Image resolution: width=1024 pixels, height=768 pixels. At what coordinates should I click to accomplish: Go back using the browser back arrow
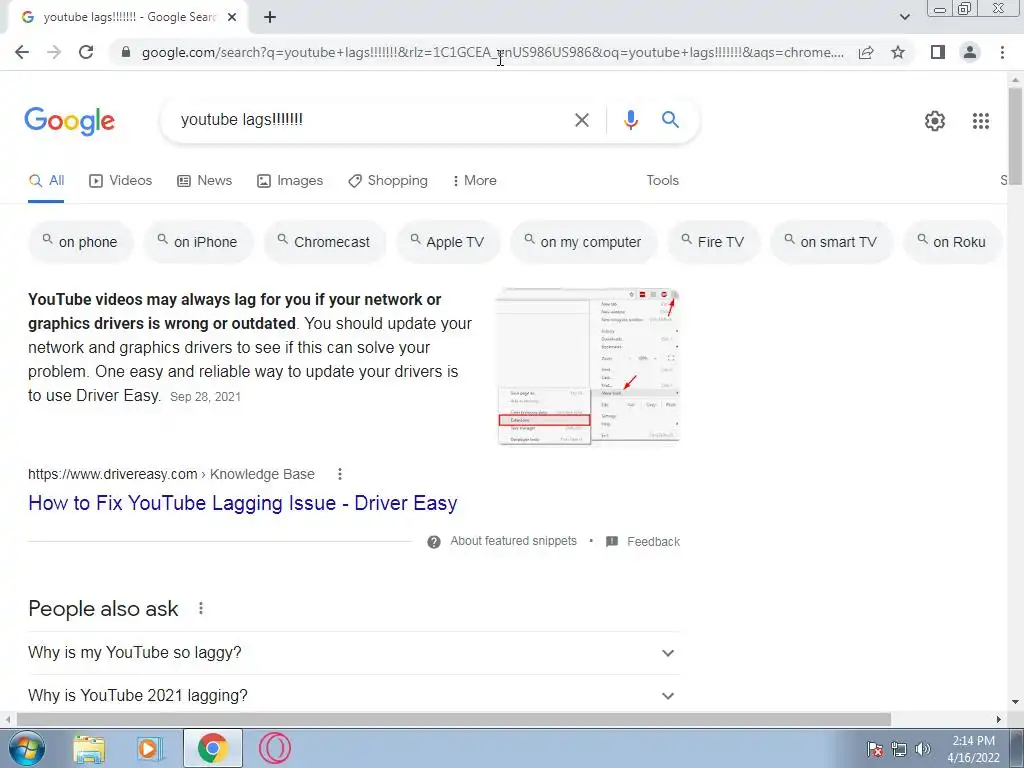pos(22,52)
